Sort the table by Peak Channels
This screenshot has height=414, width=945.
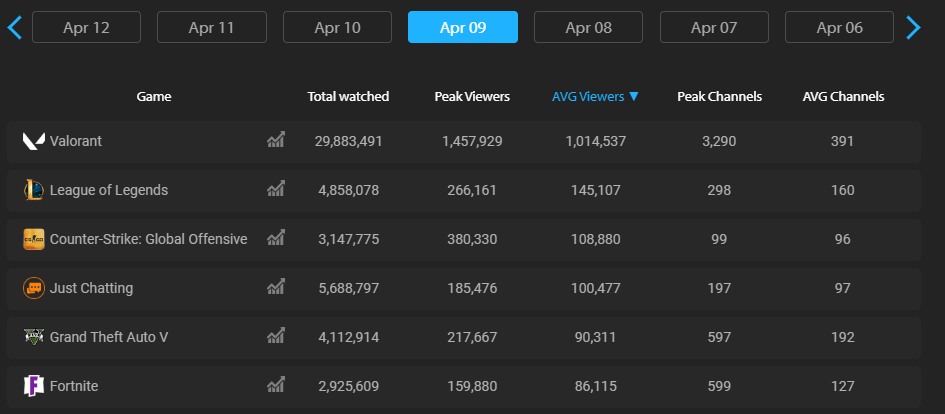click(719, 97)
